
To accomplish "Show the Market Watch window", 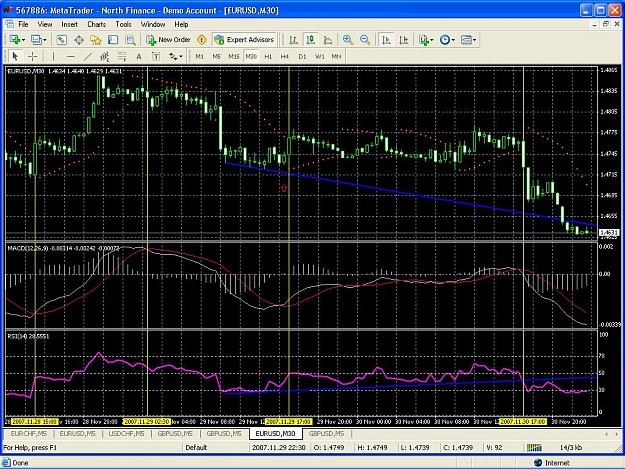I will [x=61, y=39].
